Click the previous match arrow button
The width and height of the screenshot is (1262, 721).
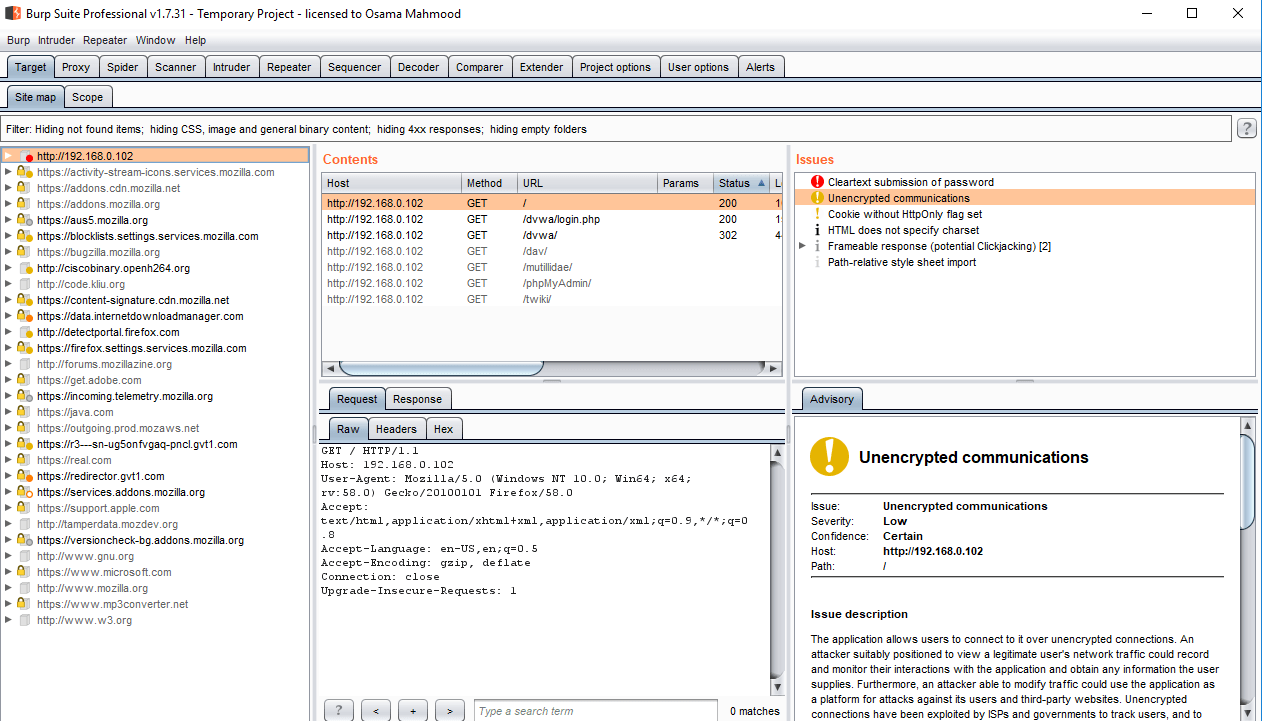tap(375, 710)
